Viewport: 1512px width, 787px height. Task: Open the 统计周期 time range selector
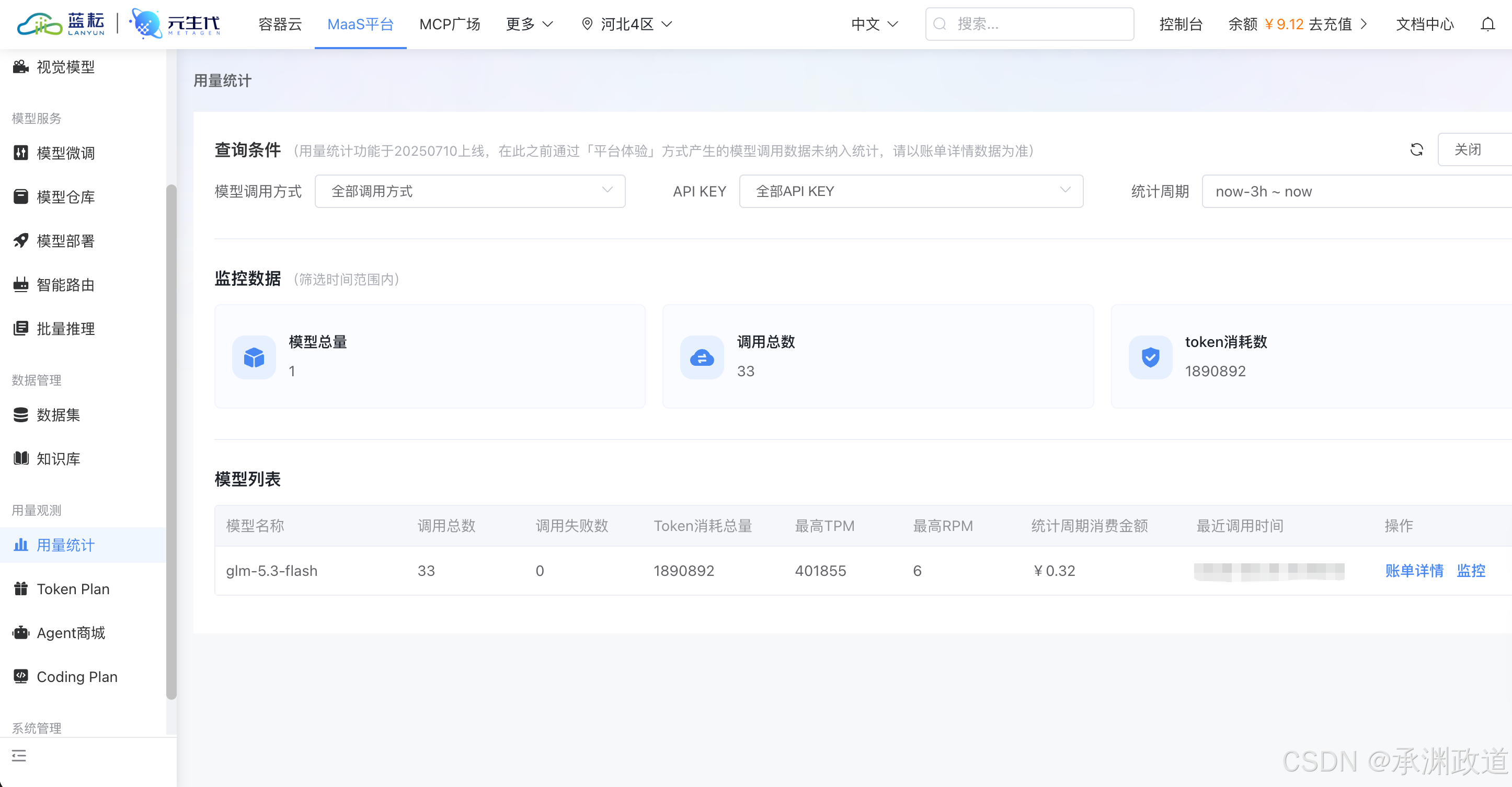click(1356, 191)
